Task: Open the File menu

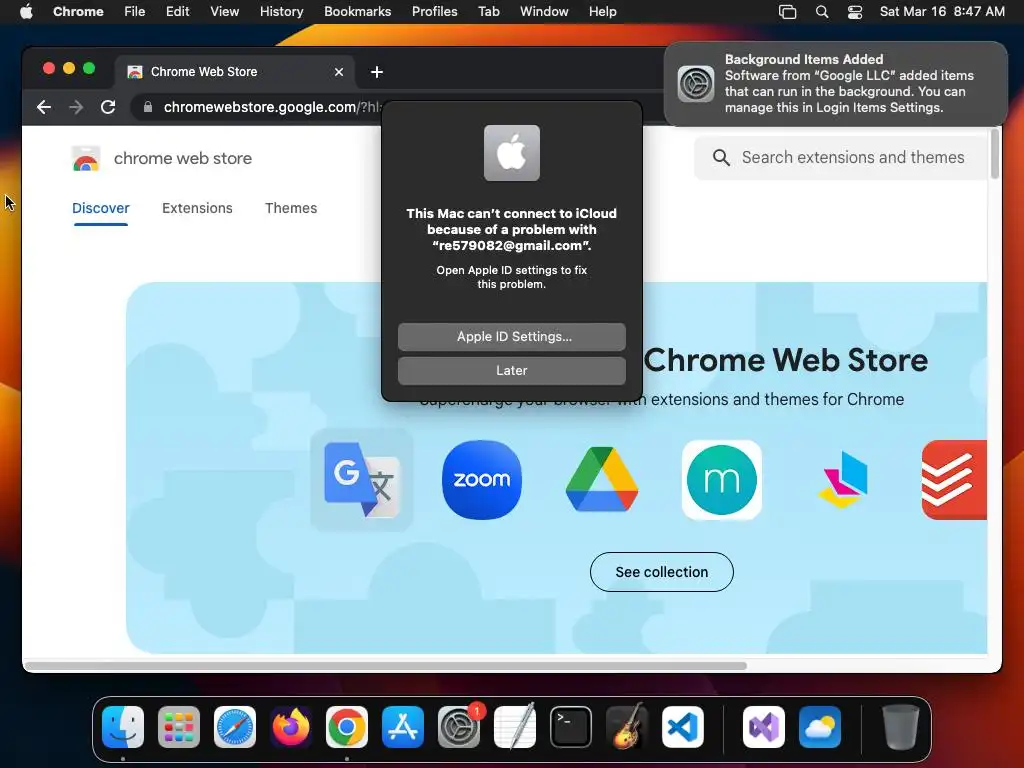Action: point(135,11)
